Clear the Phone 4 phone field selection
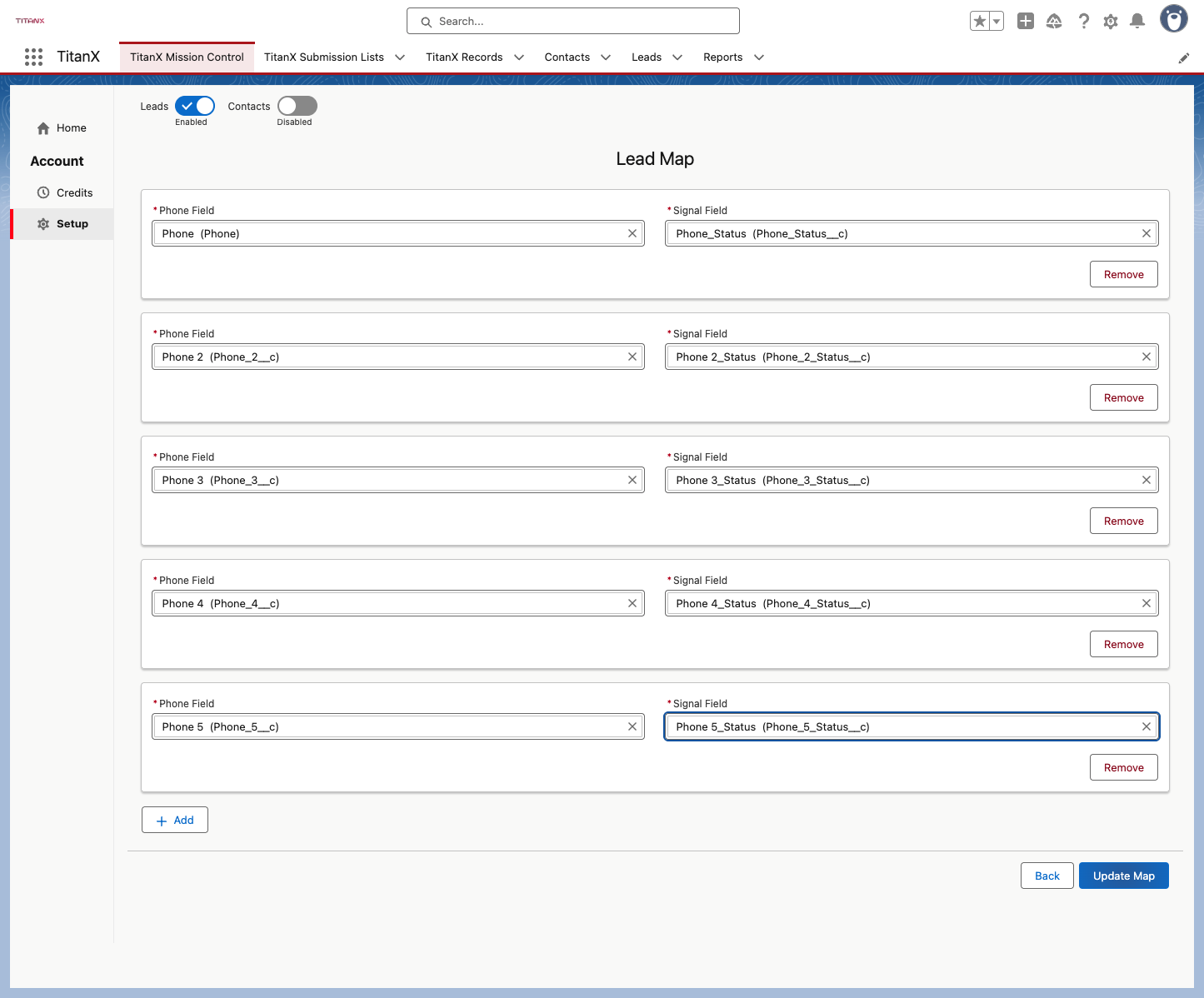 (x=632, y=603)
